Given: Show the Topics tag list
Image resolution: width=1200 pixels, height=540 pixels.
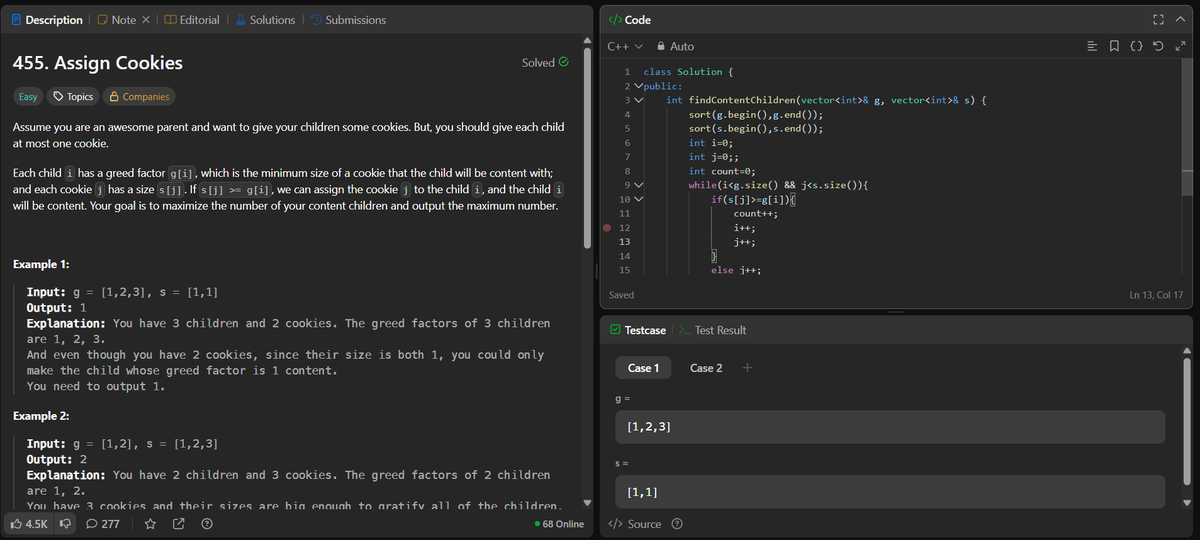Looking at the screenshot, I should [x=73, y=97].
